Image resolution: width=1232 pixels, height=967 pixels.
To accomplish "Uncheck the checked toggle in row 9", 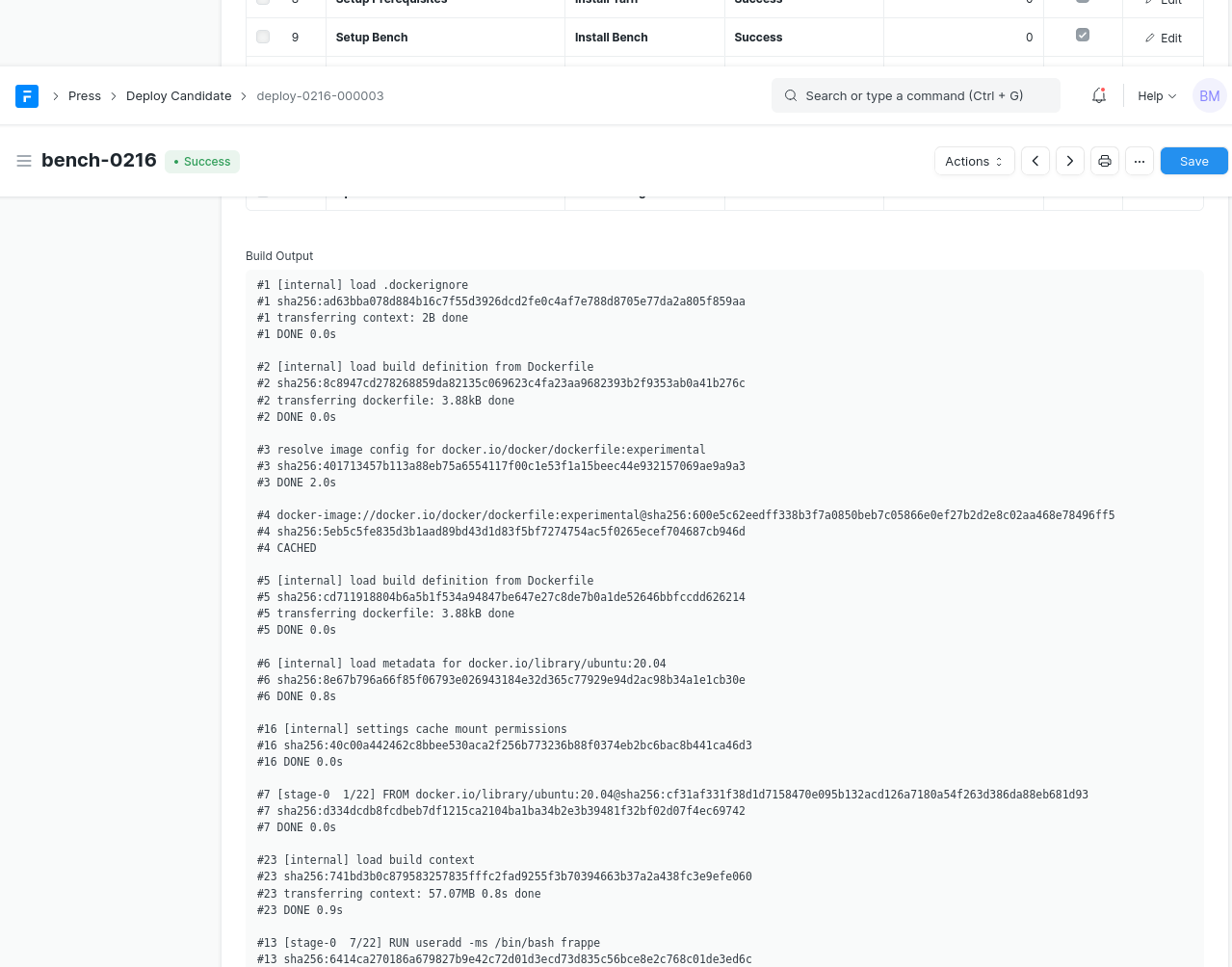I will coord(1082,34).
